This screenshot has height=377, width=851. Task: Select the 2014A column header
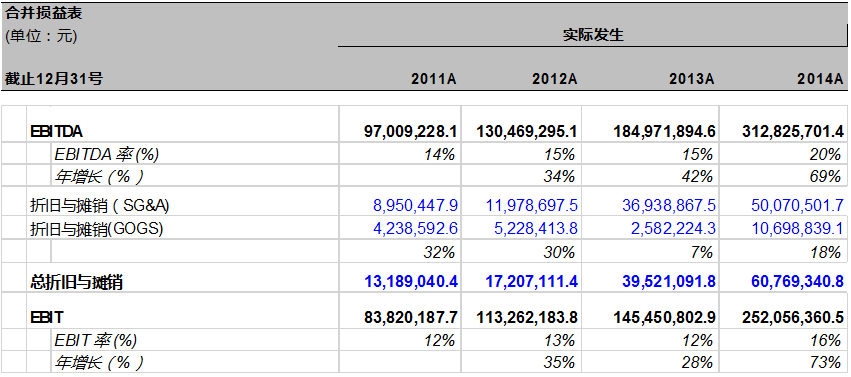[x=820, y=80]
